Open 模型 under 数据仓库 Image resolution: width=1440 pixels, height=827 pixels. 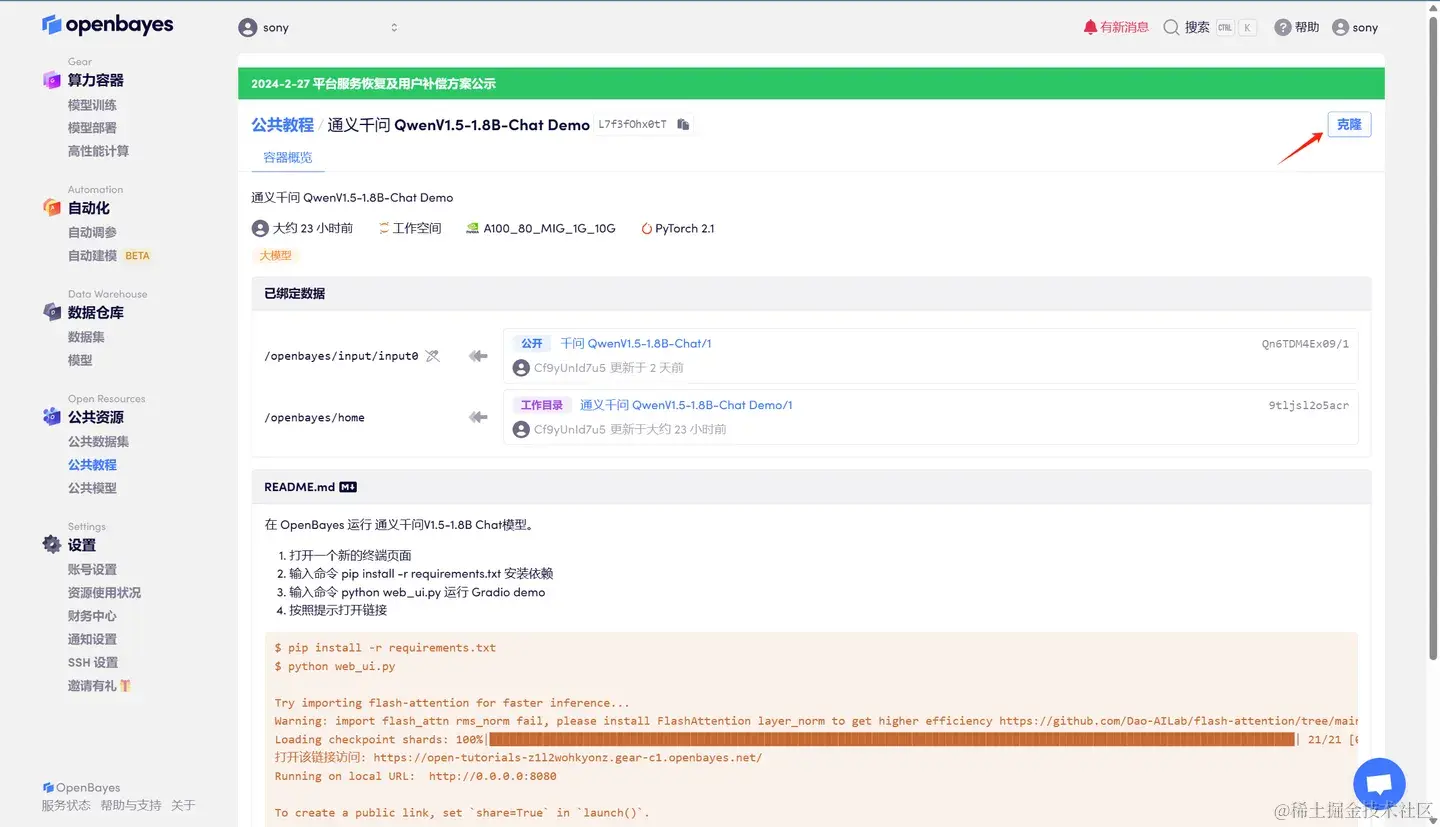tap(80, 360)
